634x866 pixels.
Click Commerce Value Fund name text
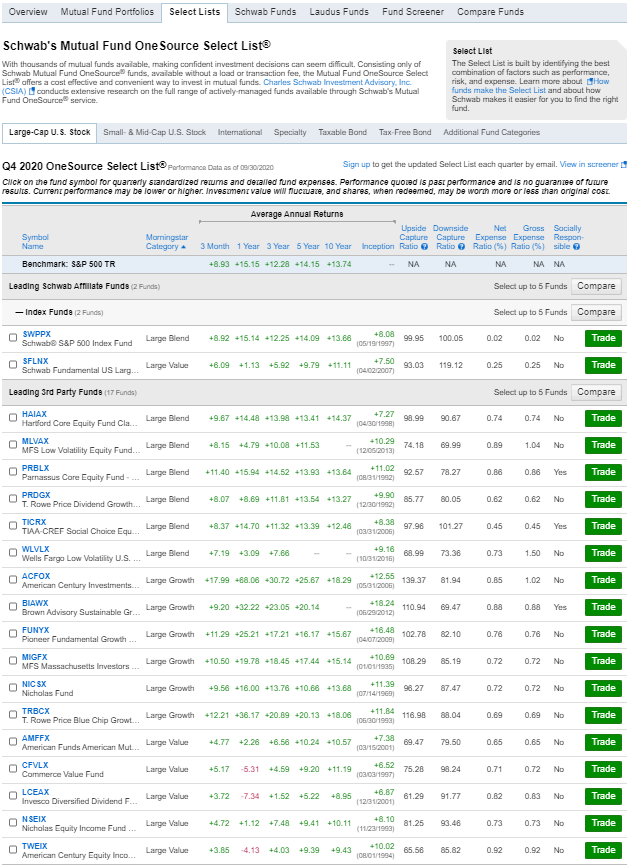62,774
